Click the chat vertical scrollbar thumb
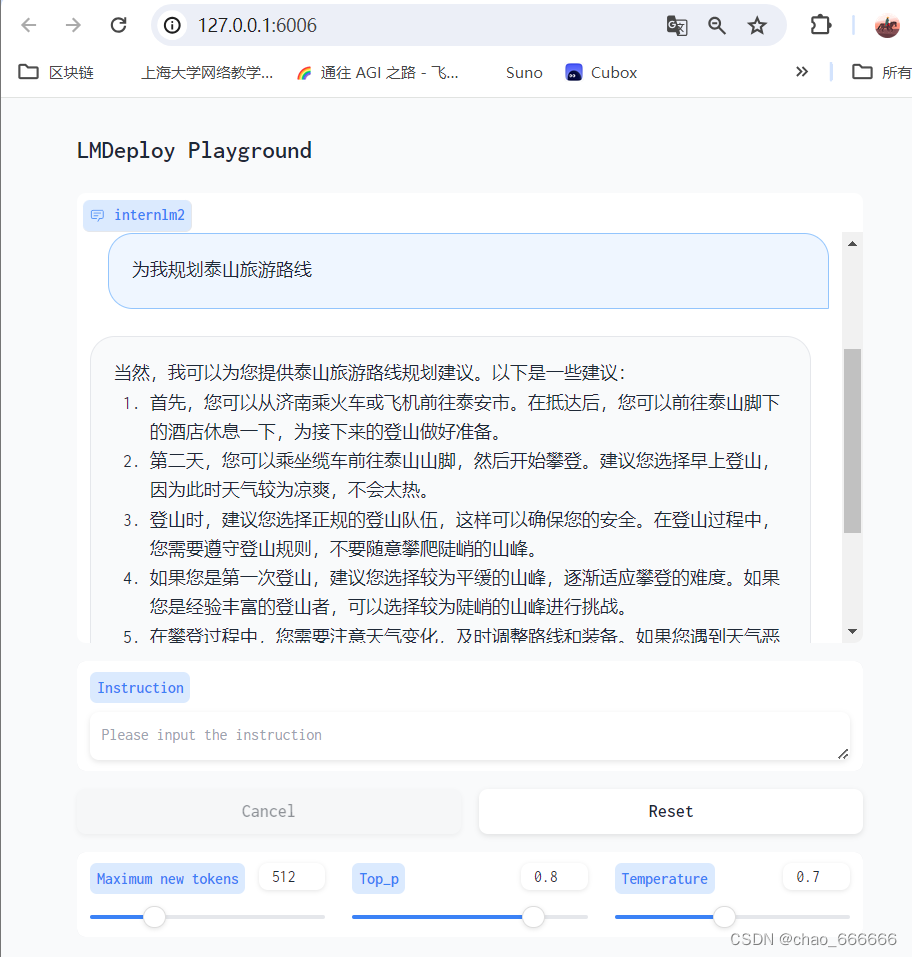912x957 pixels. [x=852, y=441]
